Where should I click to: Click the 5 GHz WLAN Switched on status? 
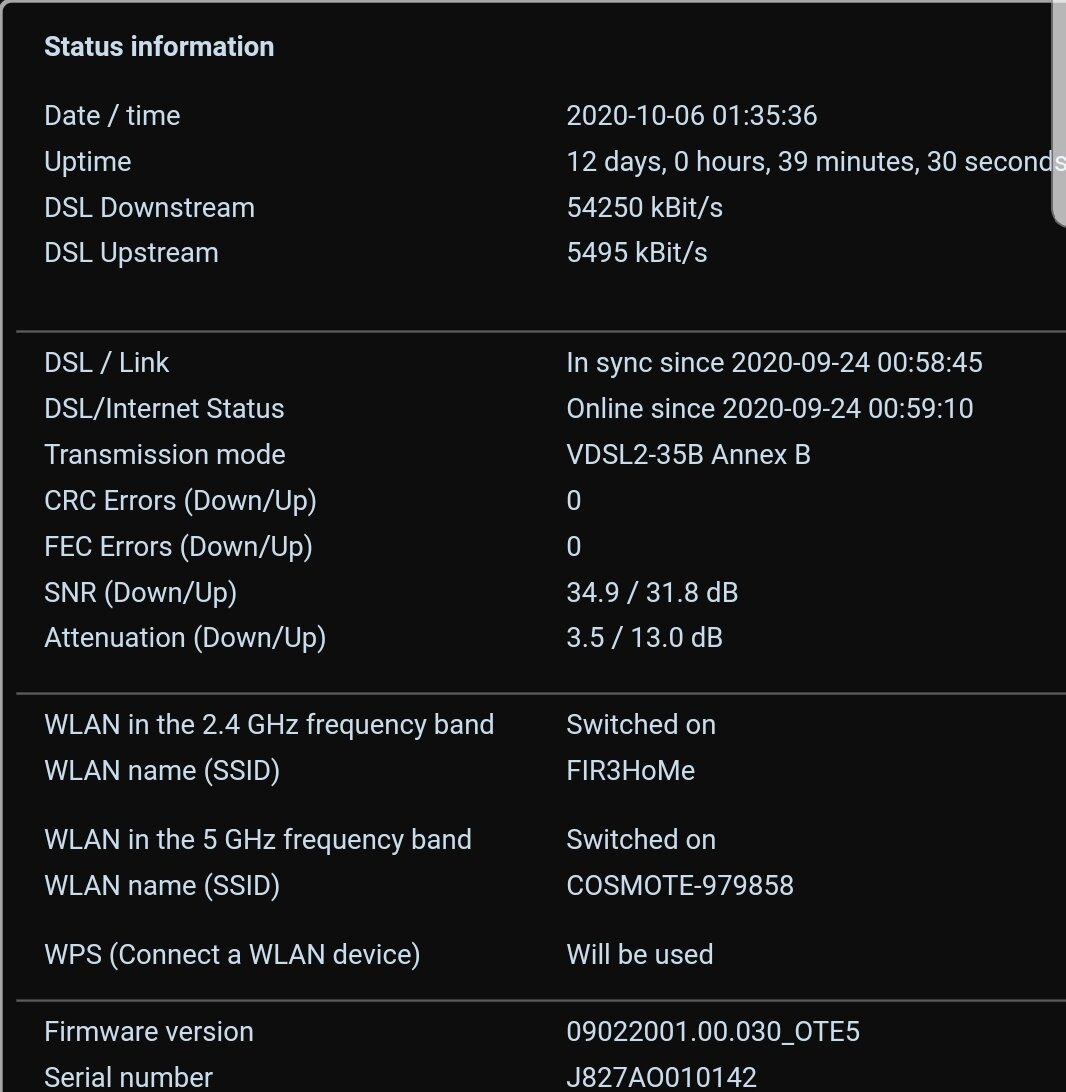point(641,840)
